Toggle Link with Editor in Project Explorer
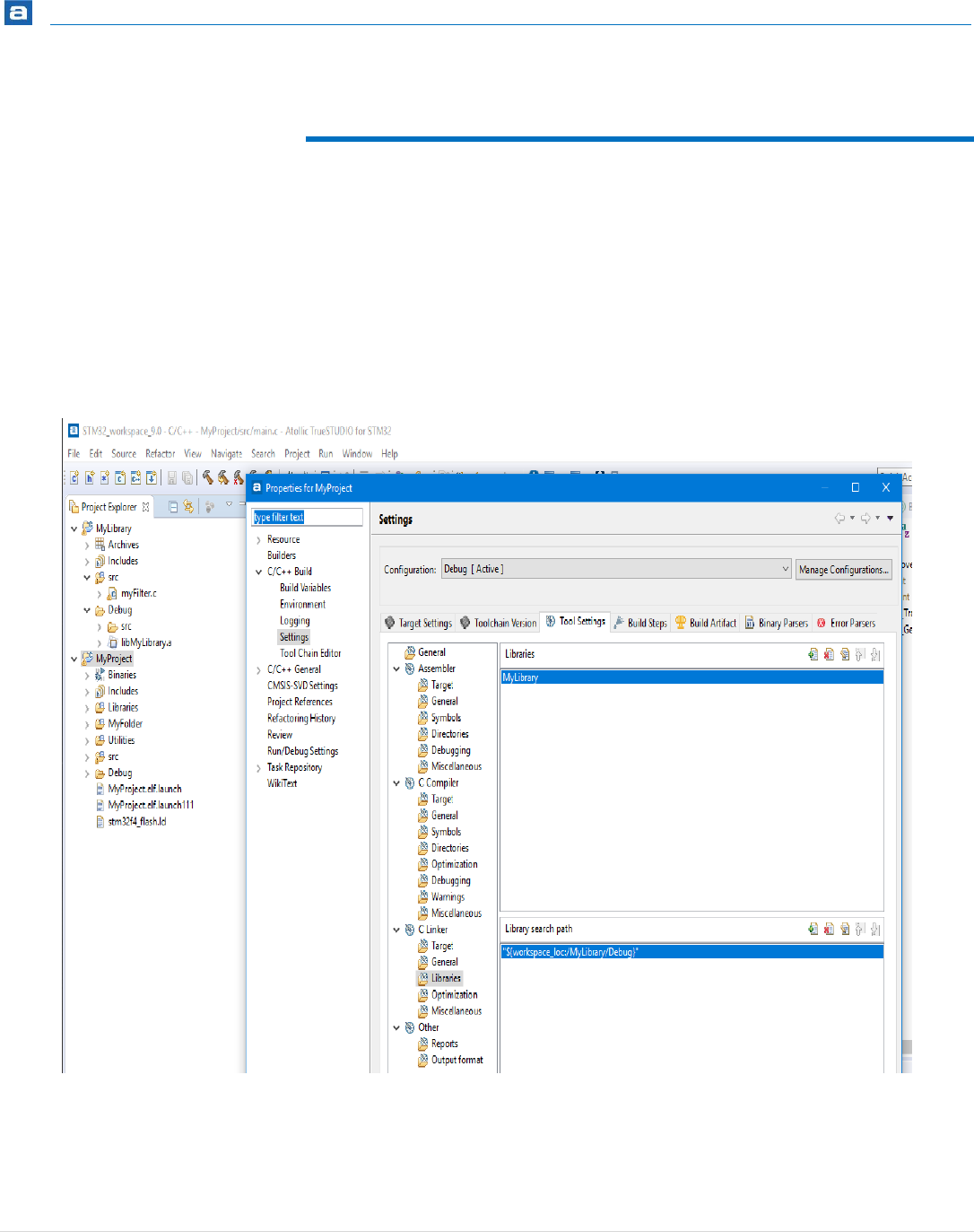The image size is (974, 1232). (188, 506)
